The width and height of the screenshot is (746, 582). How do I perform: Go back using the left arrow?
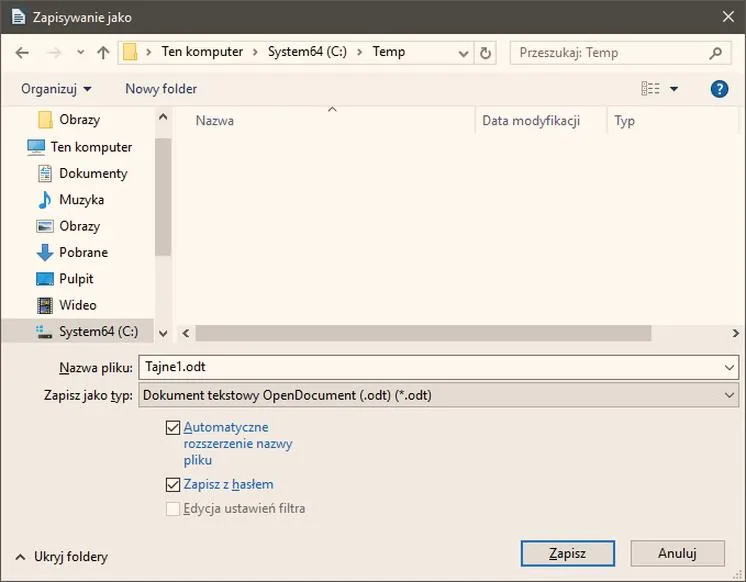coord(22,52)
